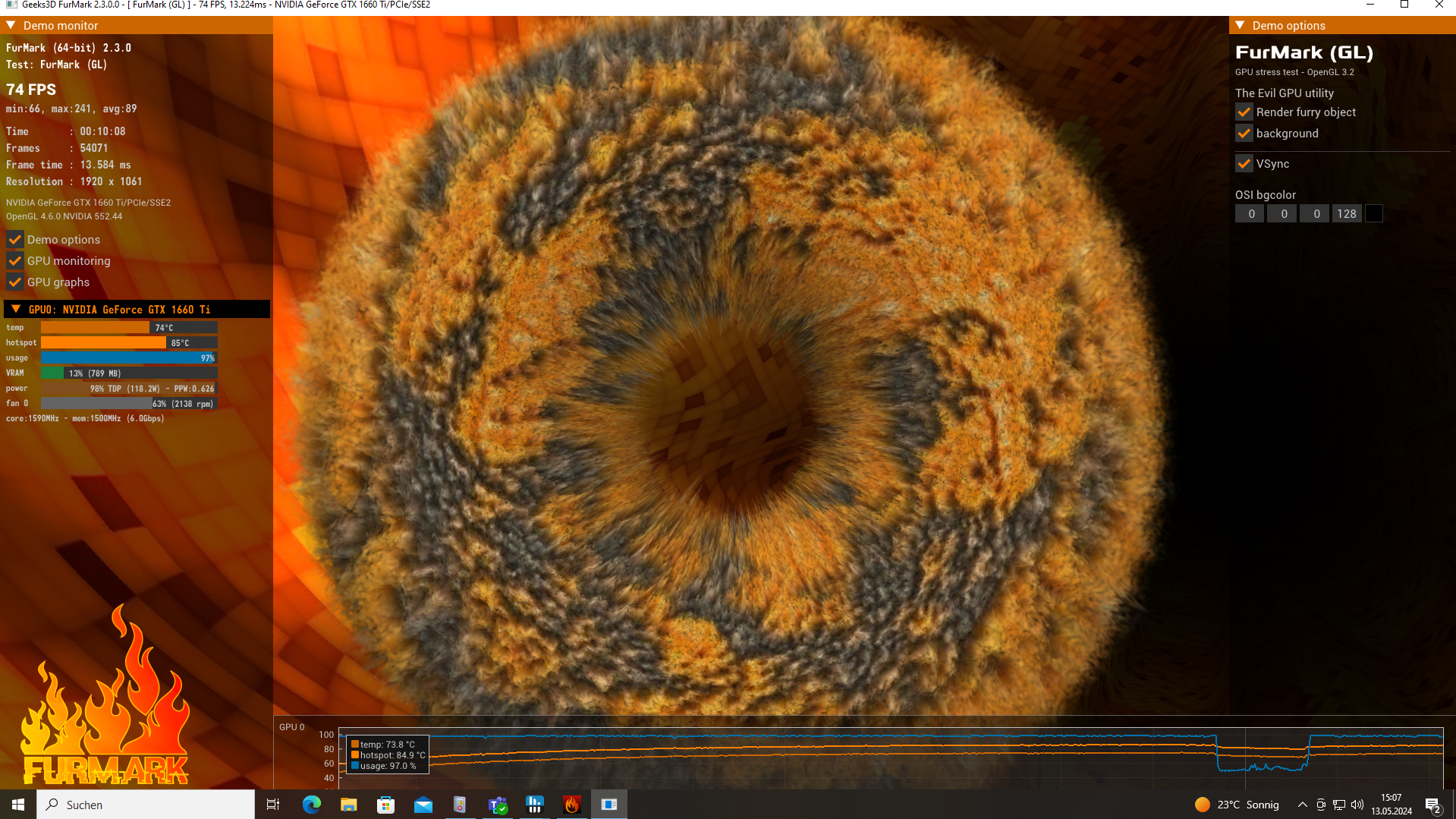This screenshot has width=1456, height=819.
Task: Open the Windows Start menu
Action: pos(18,805)
